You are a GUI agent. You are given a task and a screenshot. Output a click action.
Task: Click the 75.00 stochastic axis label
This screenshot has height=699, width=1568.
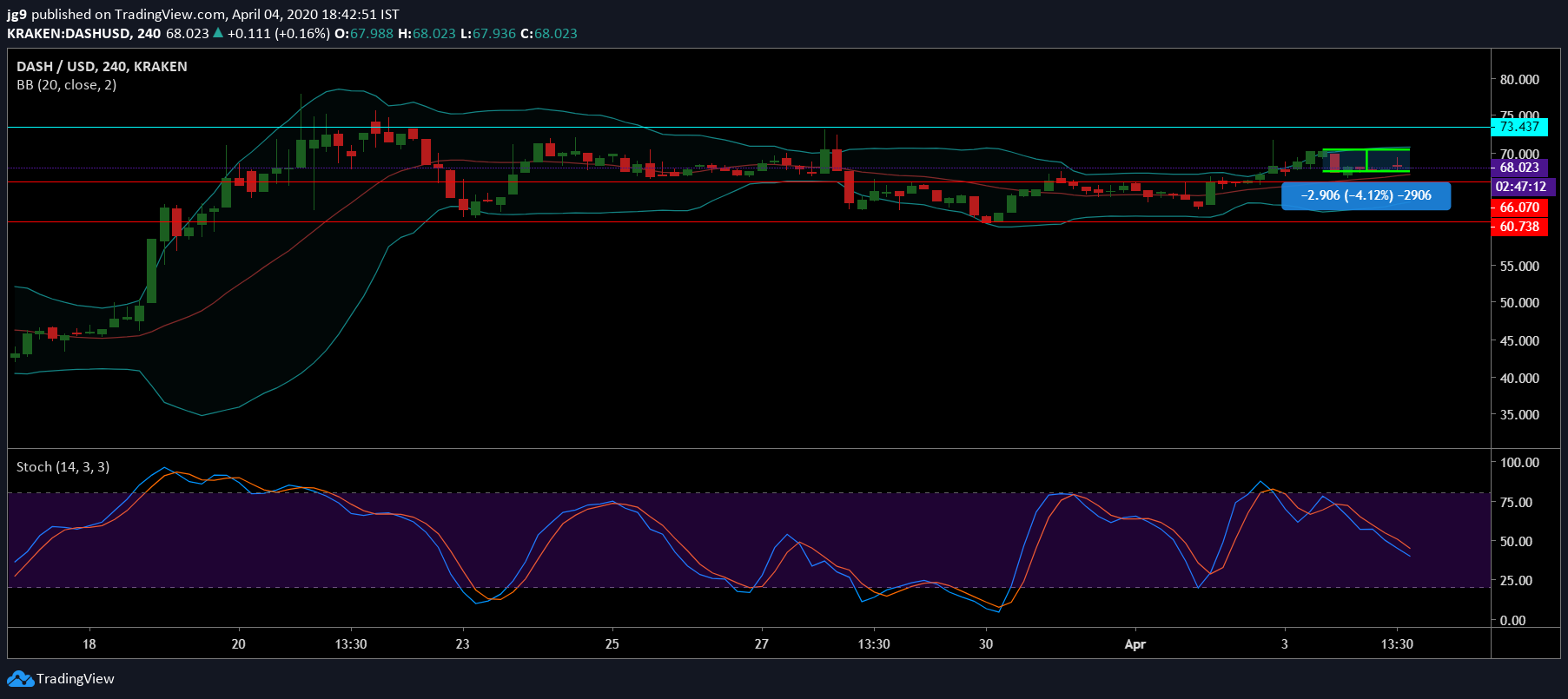tap(1516, 502)
